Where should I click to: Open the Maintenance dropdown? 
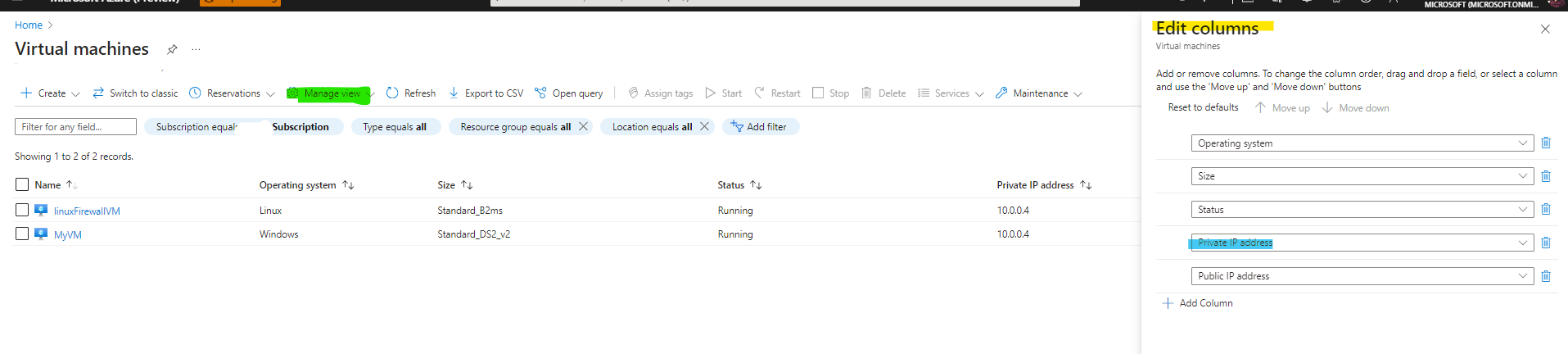(1039, 93)
